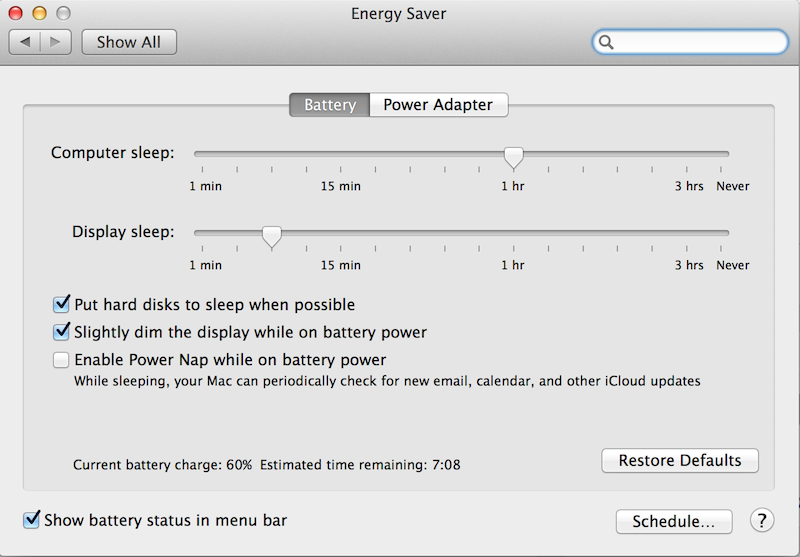Disable Put hard disks to sleep
Screen dimensions: 800x557
click(62, 304)
